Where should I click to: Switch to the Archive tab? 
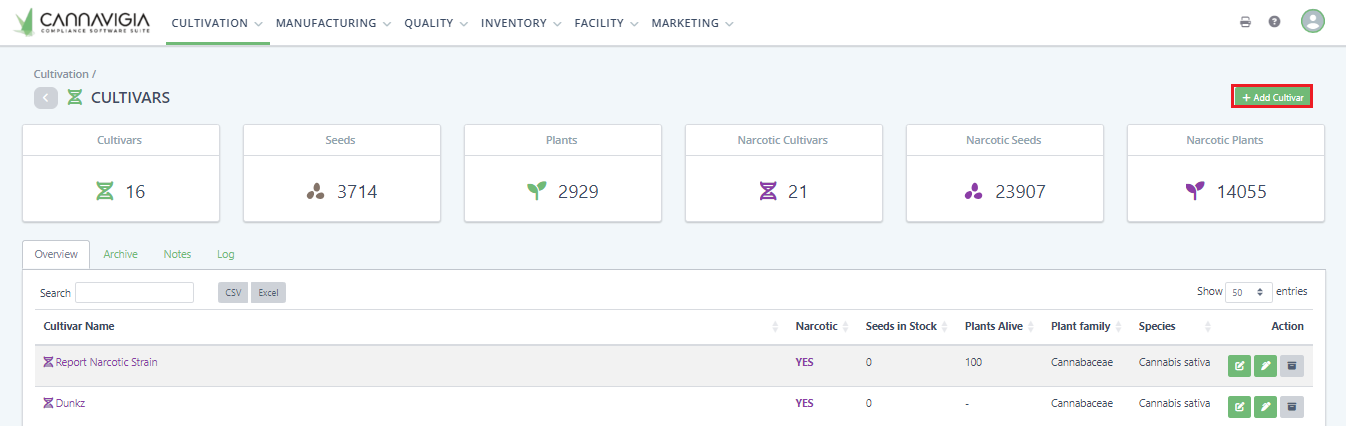pyautogui.click(x=120, y=255)
